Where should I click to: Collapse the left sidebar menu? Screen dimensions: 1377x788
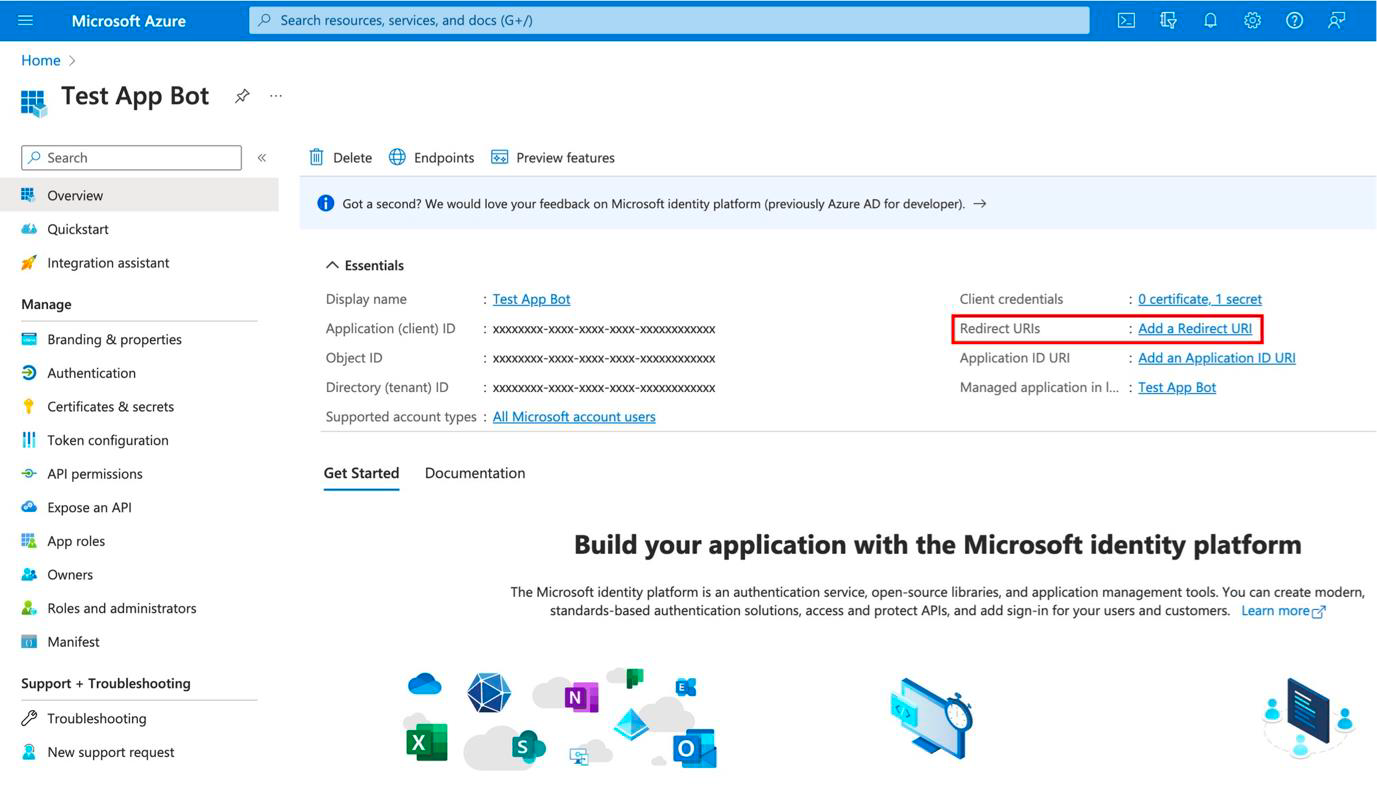click(262, 157)
